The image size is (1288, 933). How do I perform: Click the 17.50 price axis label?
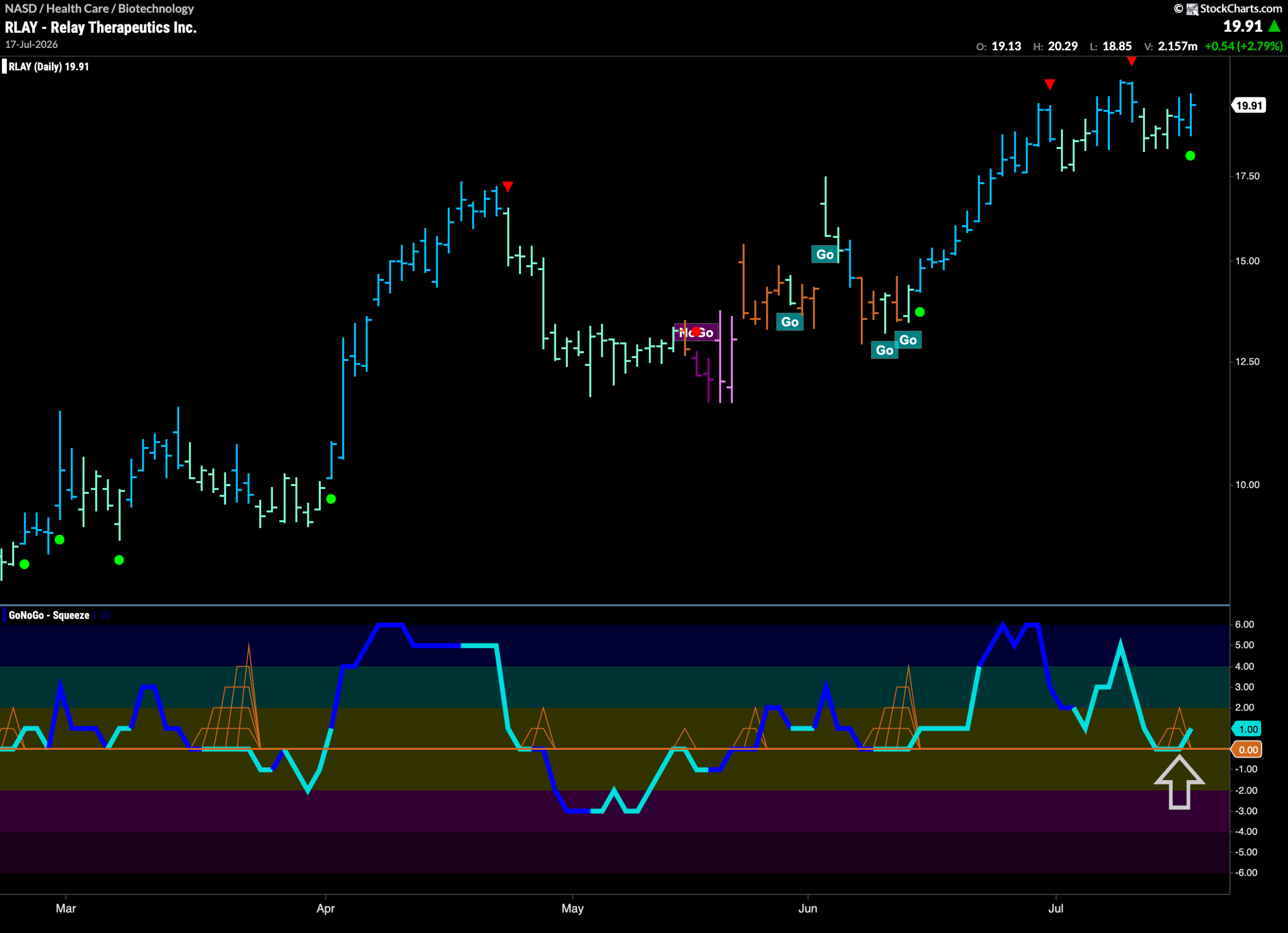(1248, 176)
